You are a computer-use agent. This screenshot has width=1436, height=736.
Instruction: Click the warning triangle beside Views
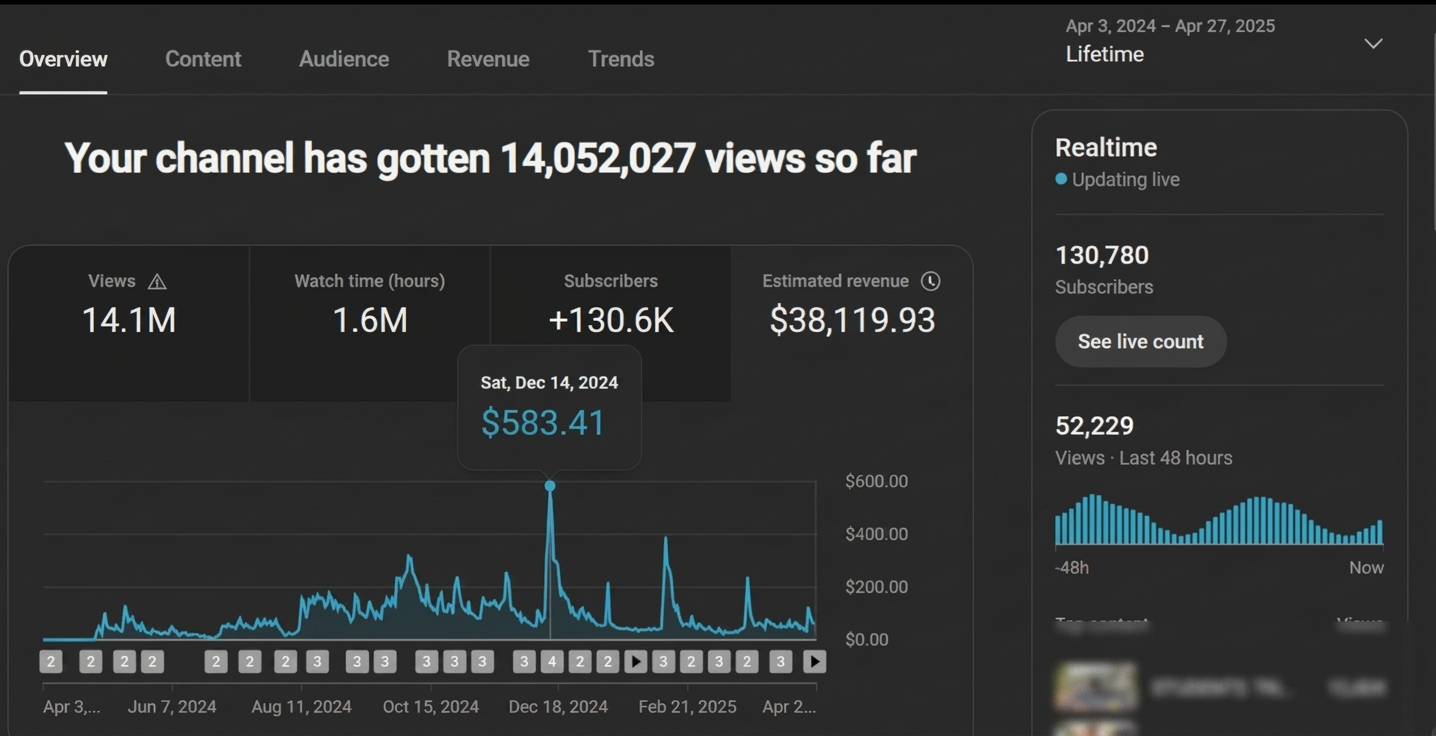(x=157, y=282)
